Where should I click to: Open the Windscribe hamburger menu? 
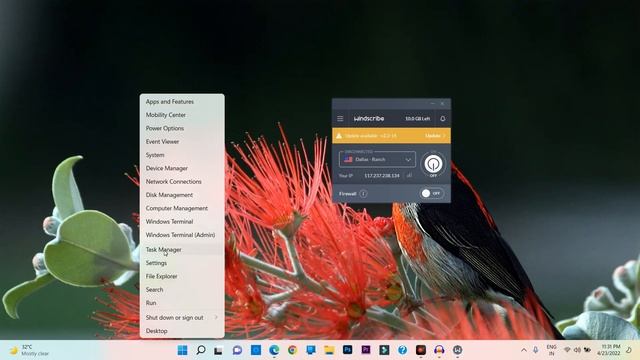340,119
